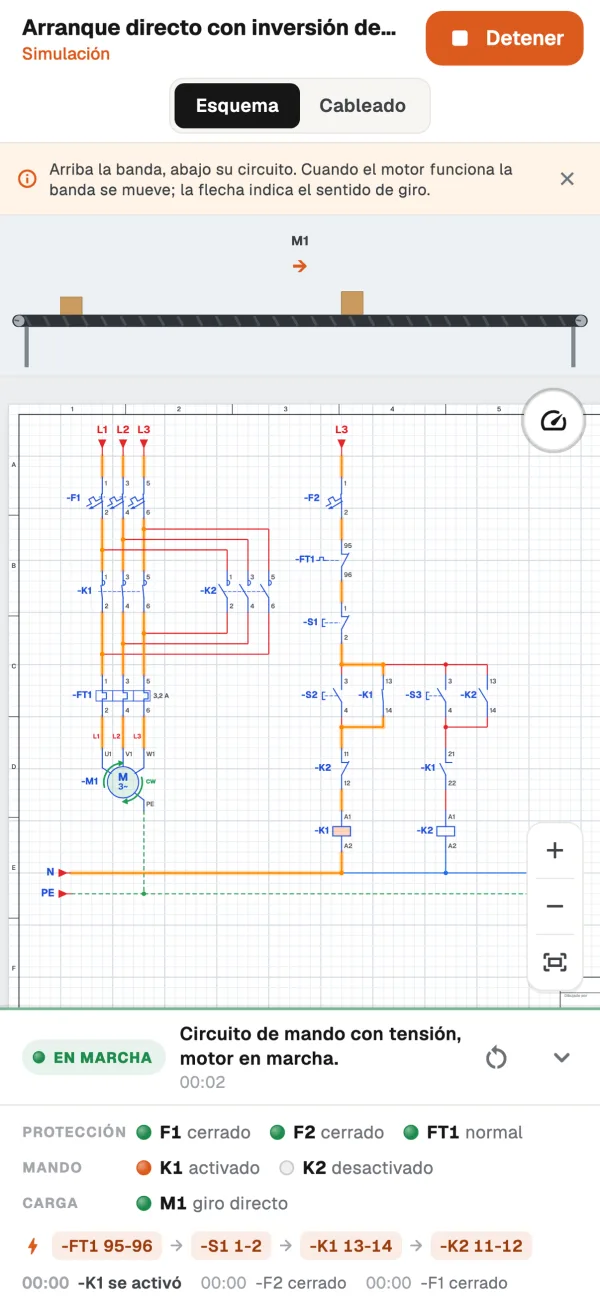
Task: Click the Simulación subtitle
Action: click(66, 54)
